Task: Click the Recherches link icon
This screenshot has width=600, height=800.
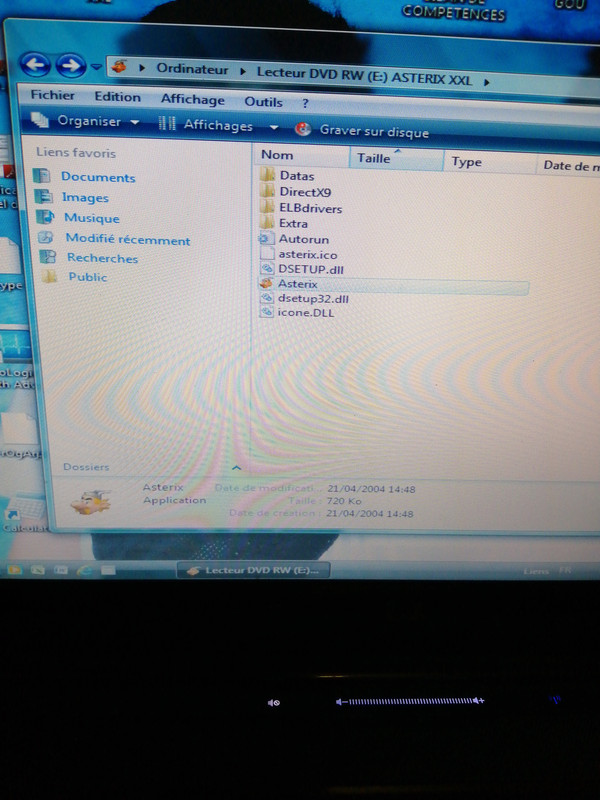Action: pos(47,257)
